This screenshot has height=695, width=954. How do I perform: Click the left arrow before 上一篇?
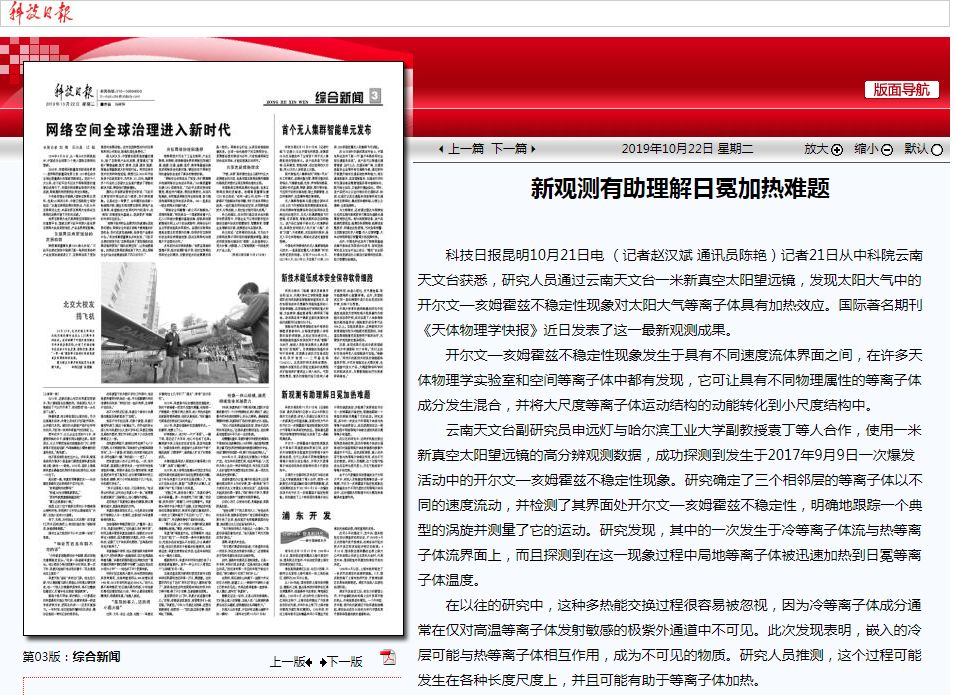[x=442, y=149]
